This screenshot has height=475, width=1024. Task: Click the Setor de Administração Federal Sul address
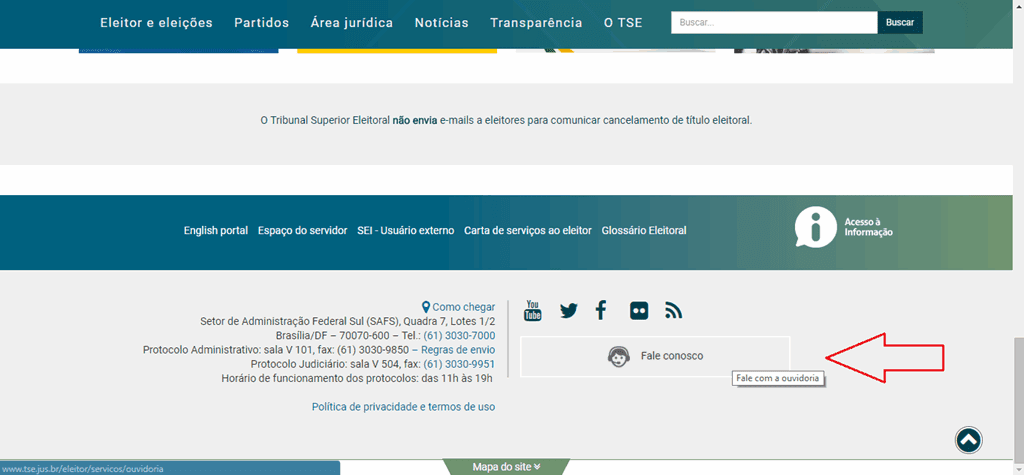(347, 321)
